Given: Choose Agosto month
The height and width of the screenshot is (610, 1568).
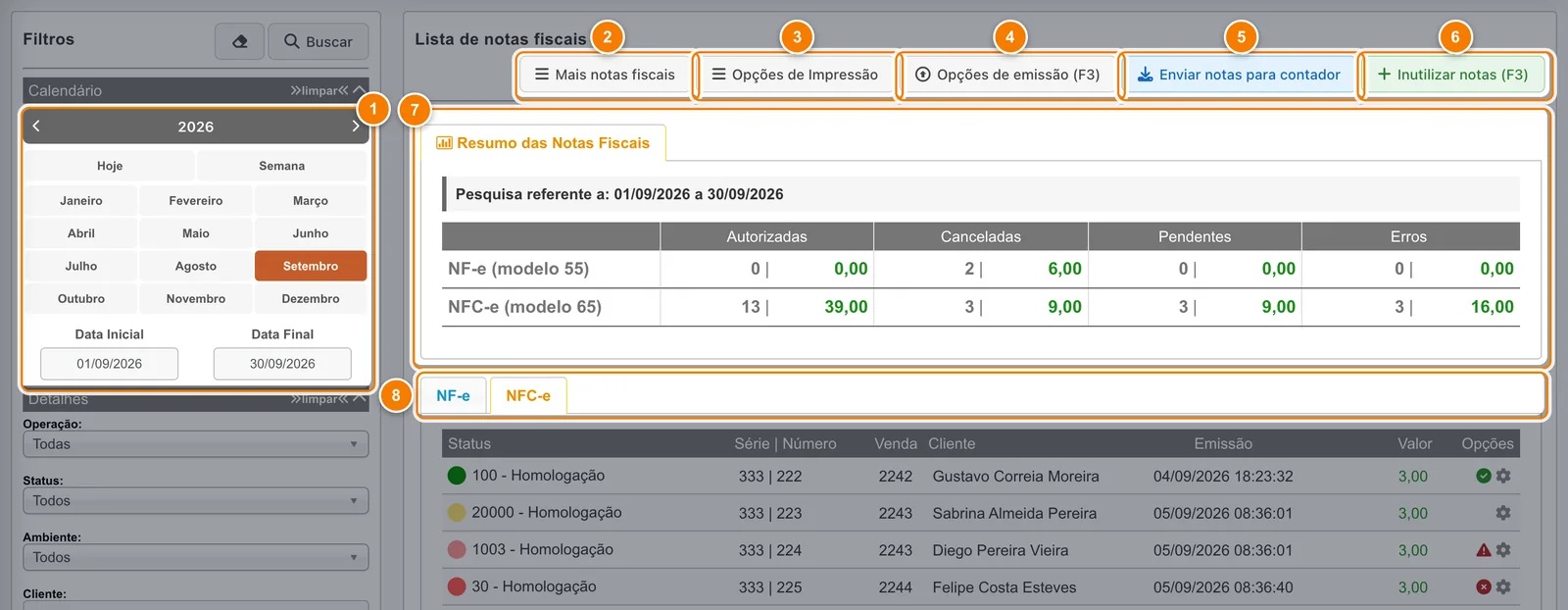Looking at the screenshot, I should 196,266.
